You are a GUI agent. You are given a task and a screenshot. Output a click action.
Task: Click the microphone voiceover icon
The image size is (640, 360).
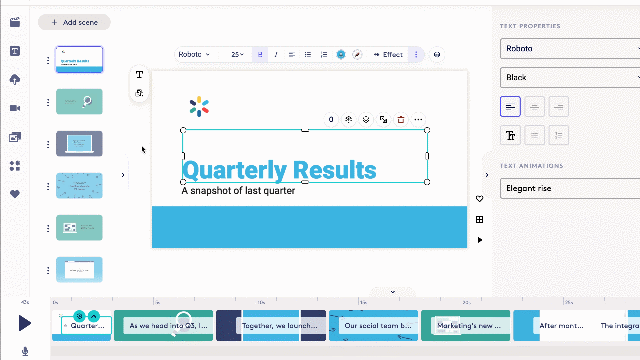click(25, 351)
